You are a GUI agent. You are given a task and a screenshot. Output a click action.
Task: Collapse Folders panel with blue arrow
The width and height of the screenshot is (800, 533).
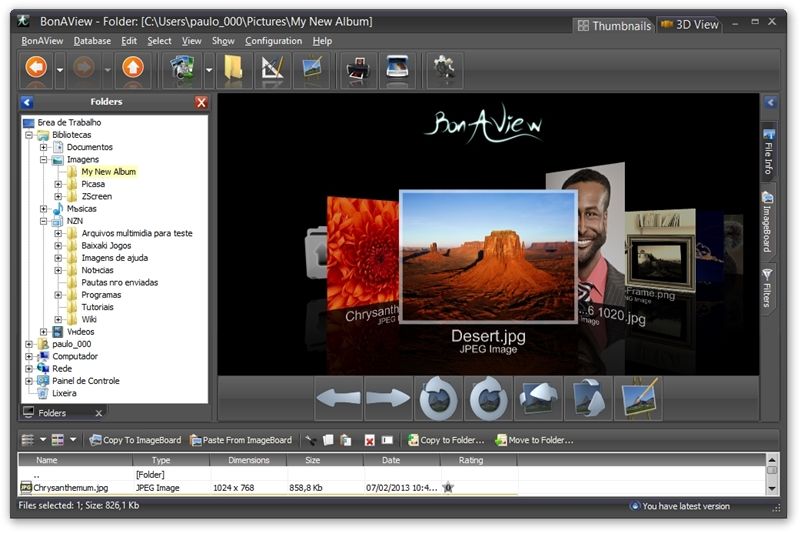tap(27, 103)
